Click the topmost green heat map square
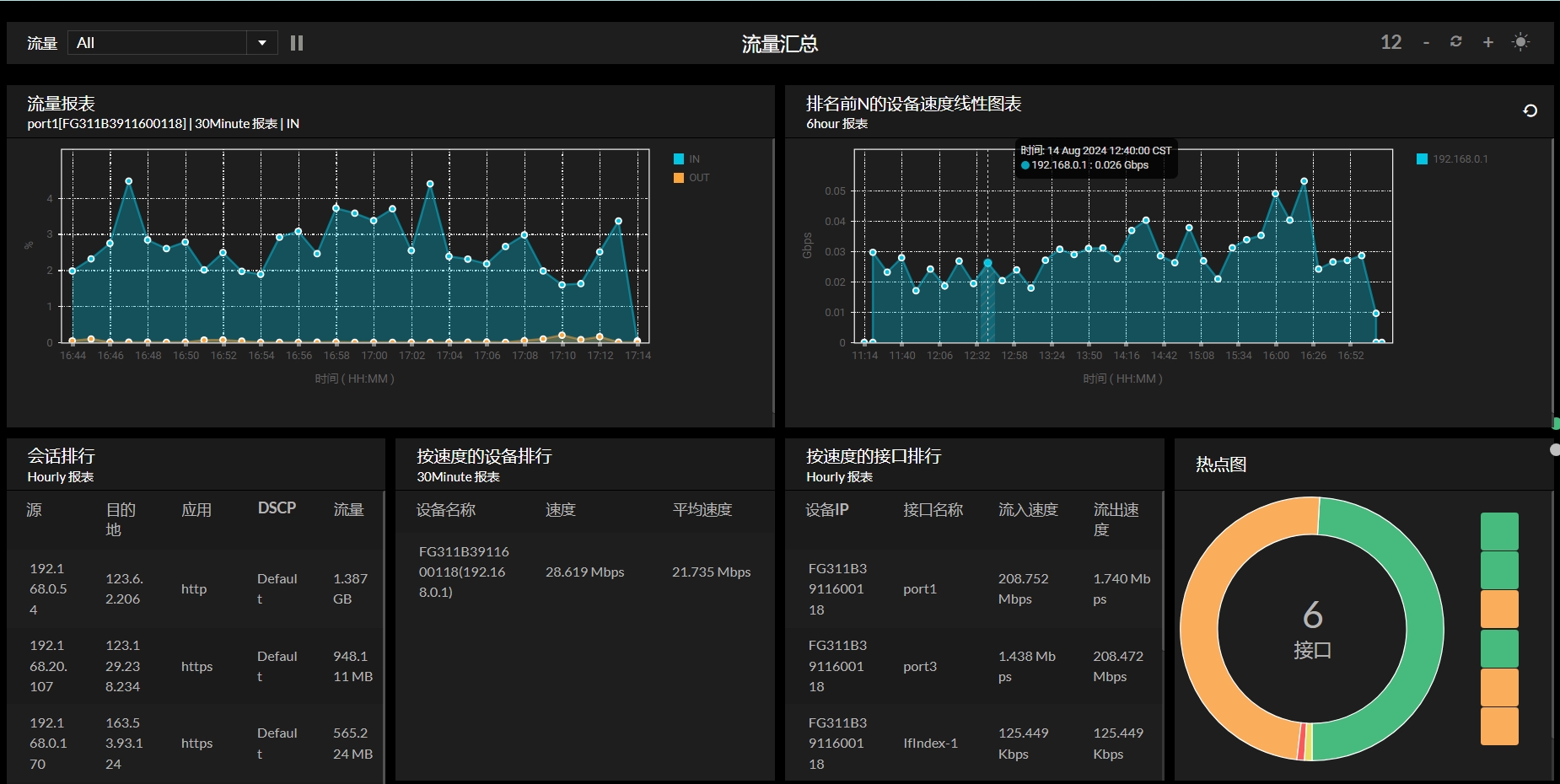 1499,531
